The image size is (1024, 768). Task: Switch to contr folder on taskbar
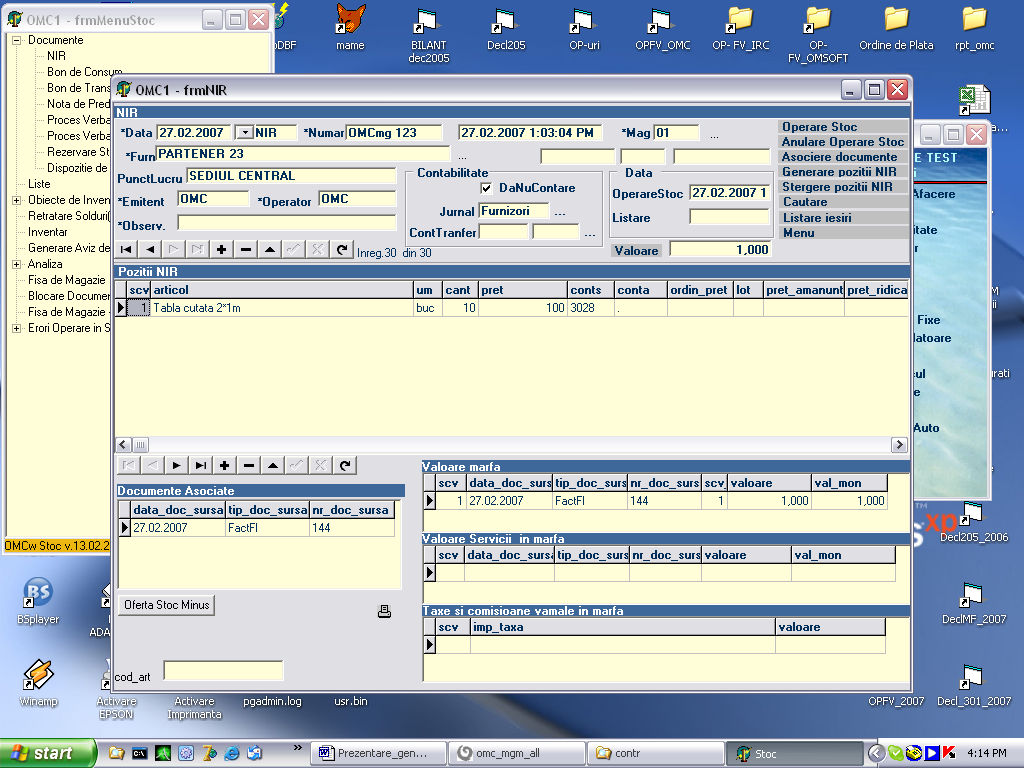click(656, 753)
